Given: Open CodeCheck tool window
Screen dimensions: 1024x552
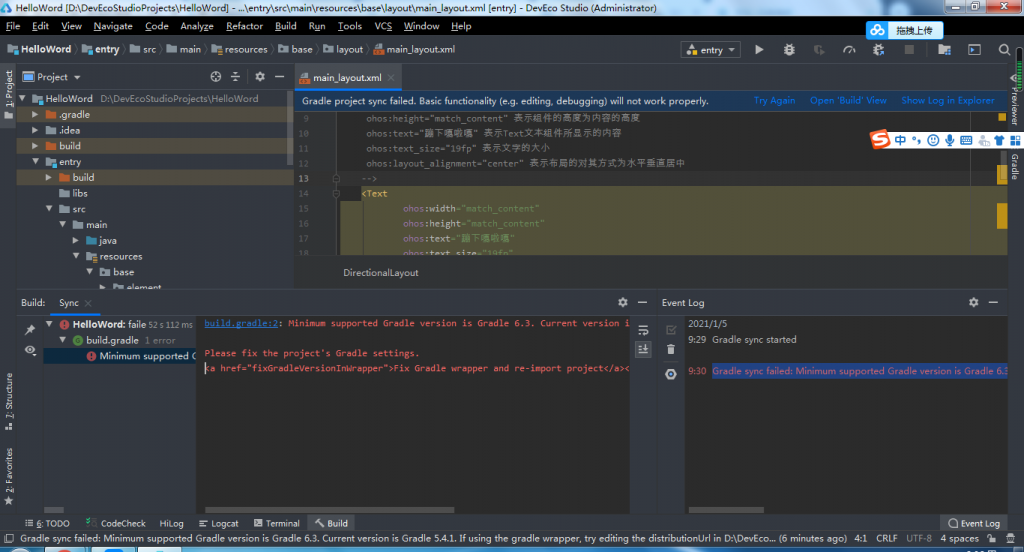Looking at the screenshot, I should 116,523.
